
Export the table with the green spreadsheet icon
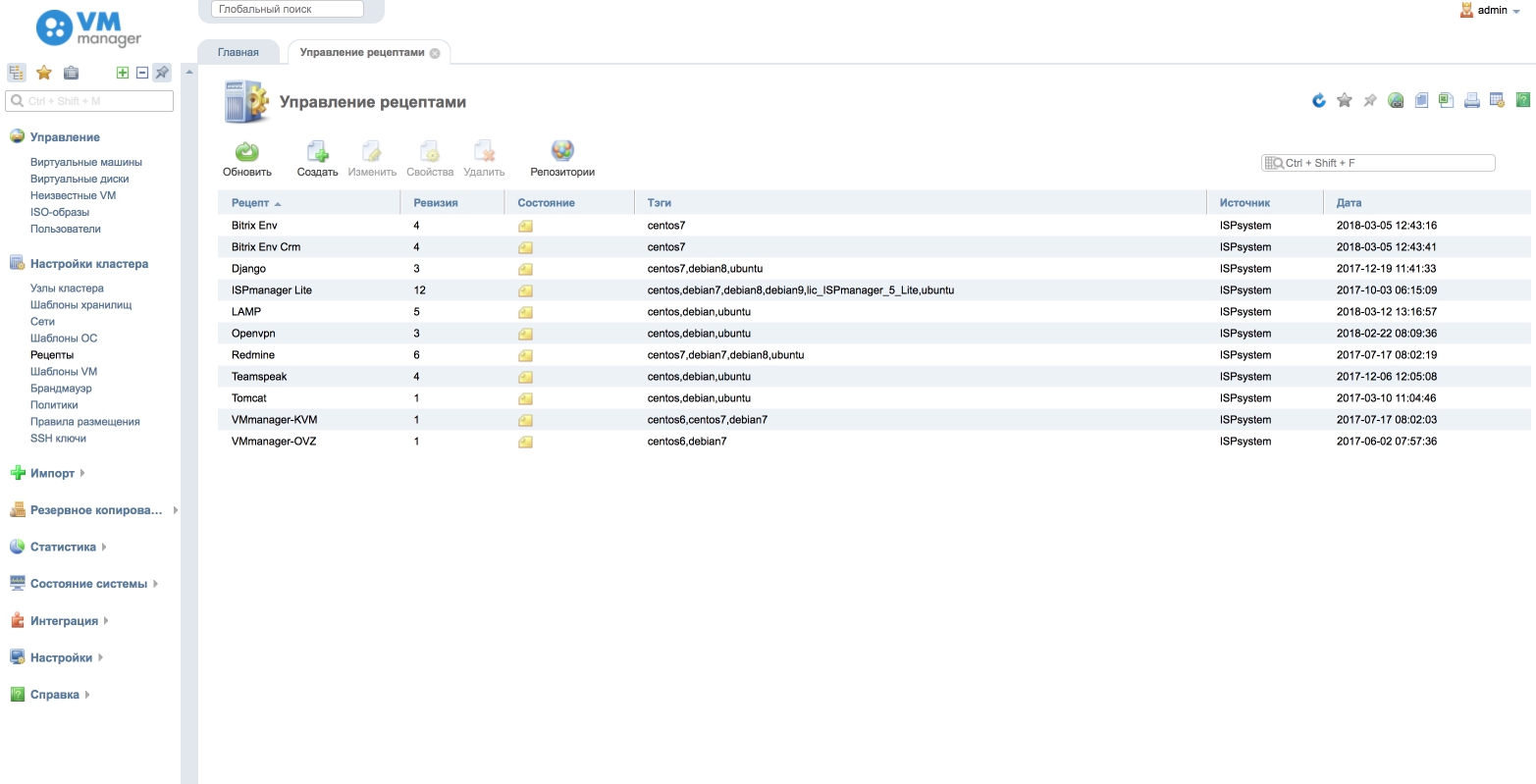point(1446,100)
